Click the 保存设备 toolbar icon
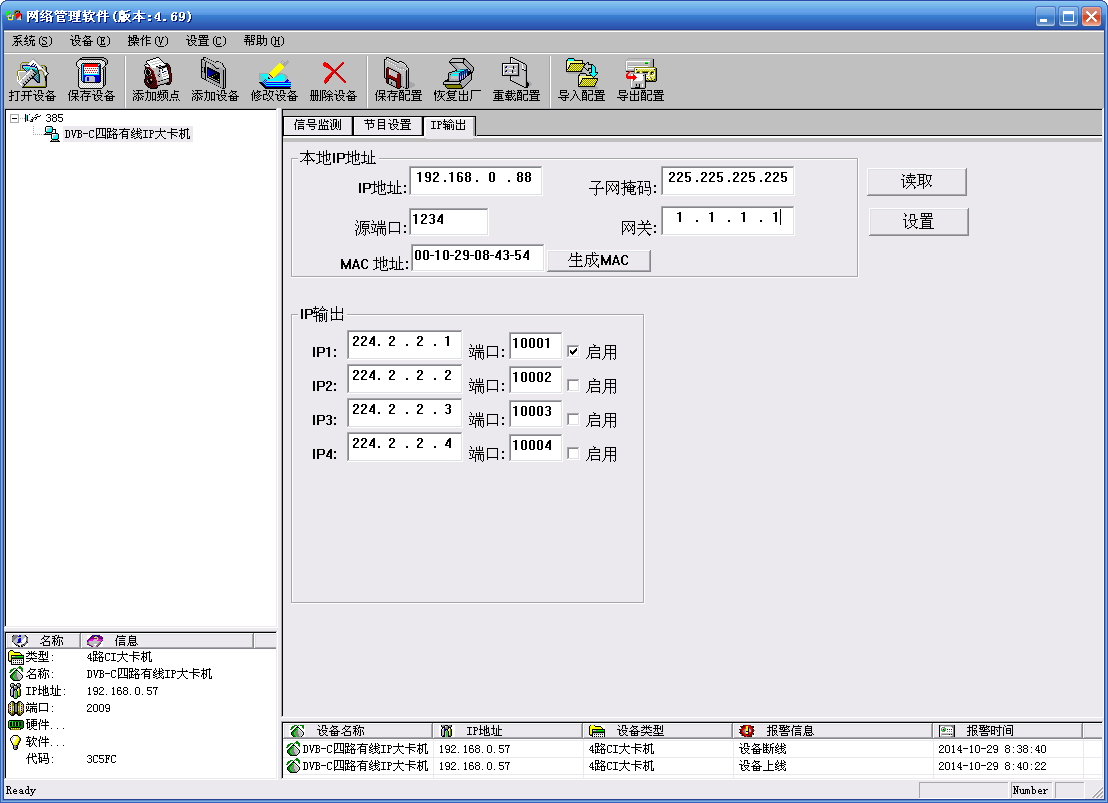This screenshot has height=803, width=1108. point(91,74)
